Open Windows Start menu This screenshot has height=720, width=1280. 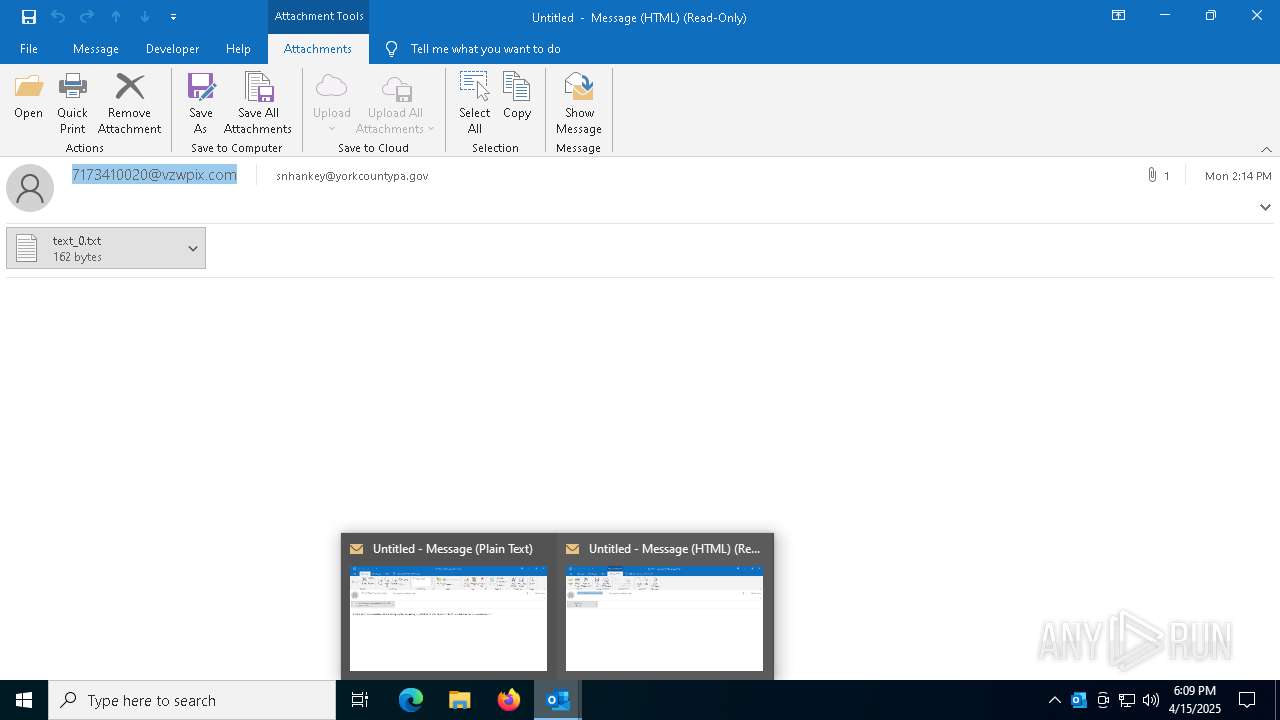(x=24, y=700)
